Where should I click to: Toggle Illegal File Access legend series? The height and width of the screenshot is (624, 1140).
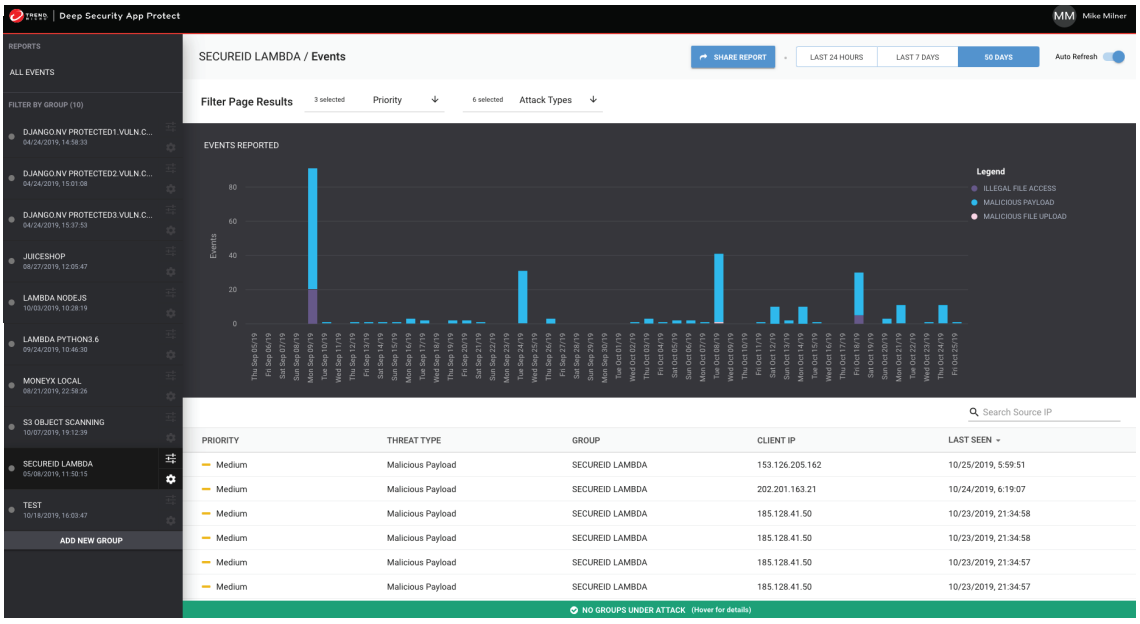[1013, 188]
